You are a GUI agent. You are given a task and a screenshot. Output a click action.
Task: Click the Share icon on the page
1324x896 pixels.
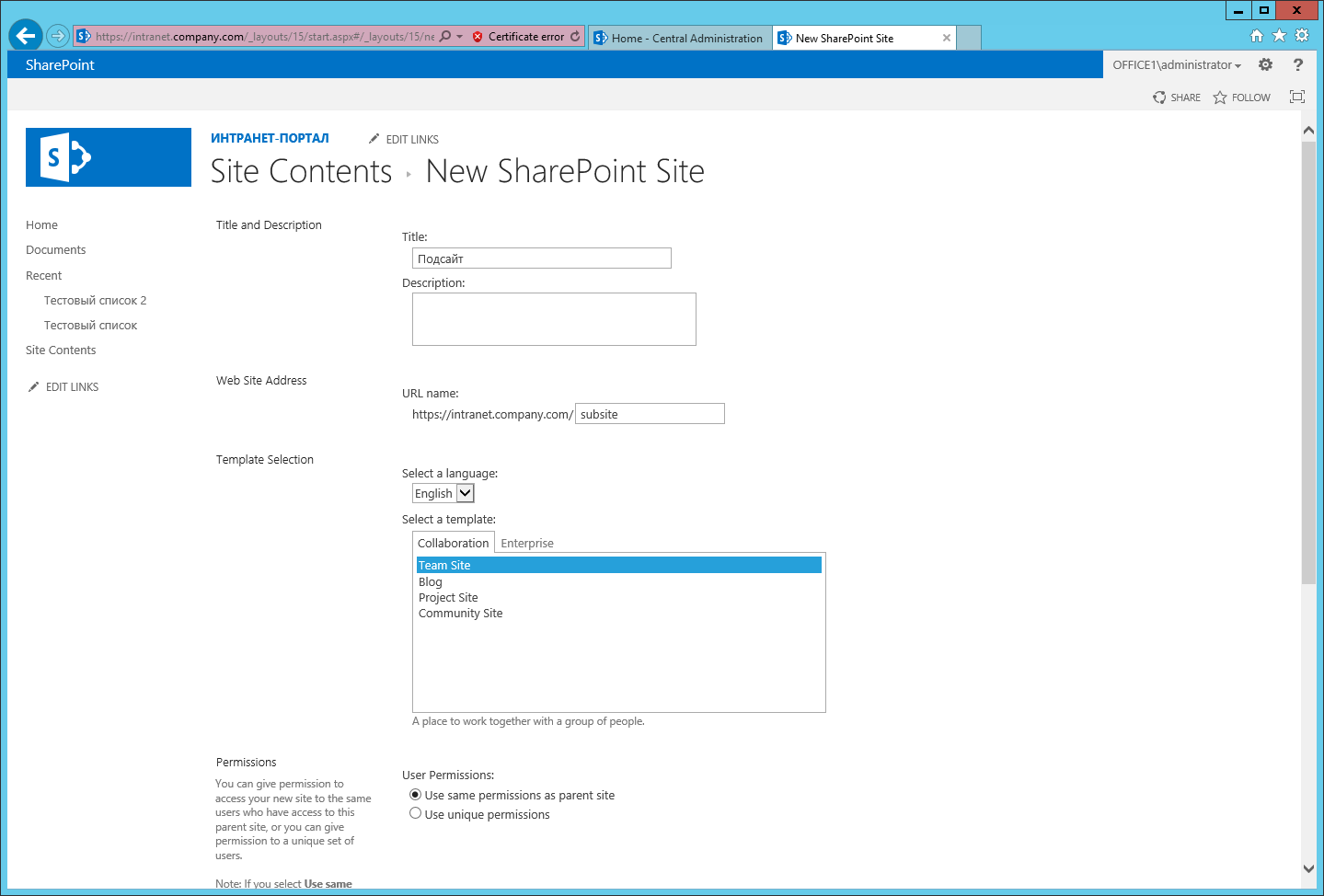1159,98
